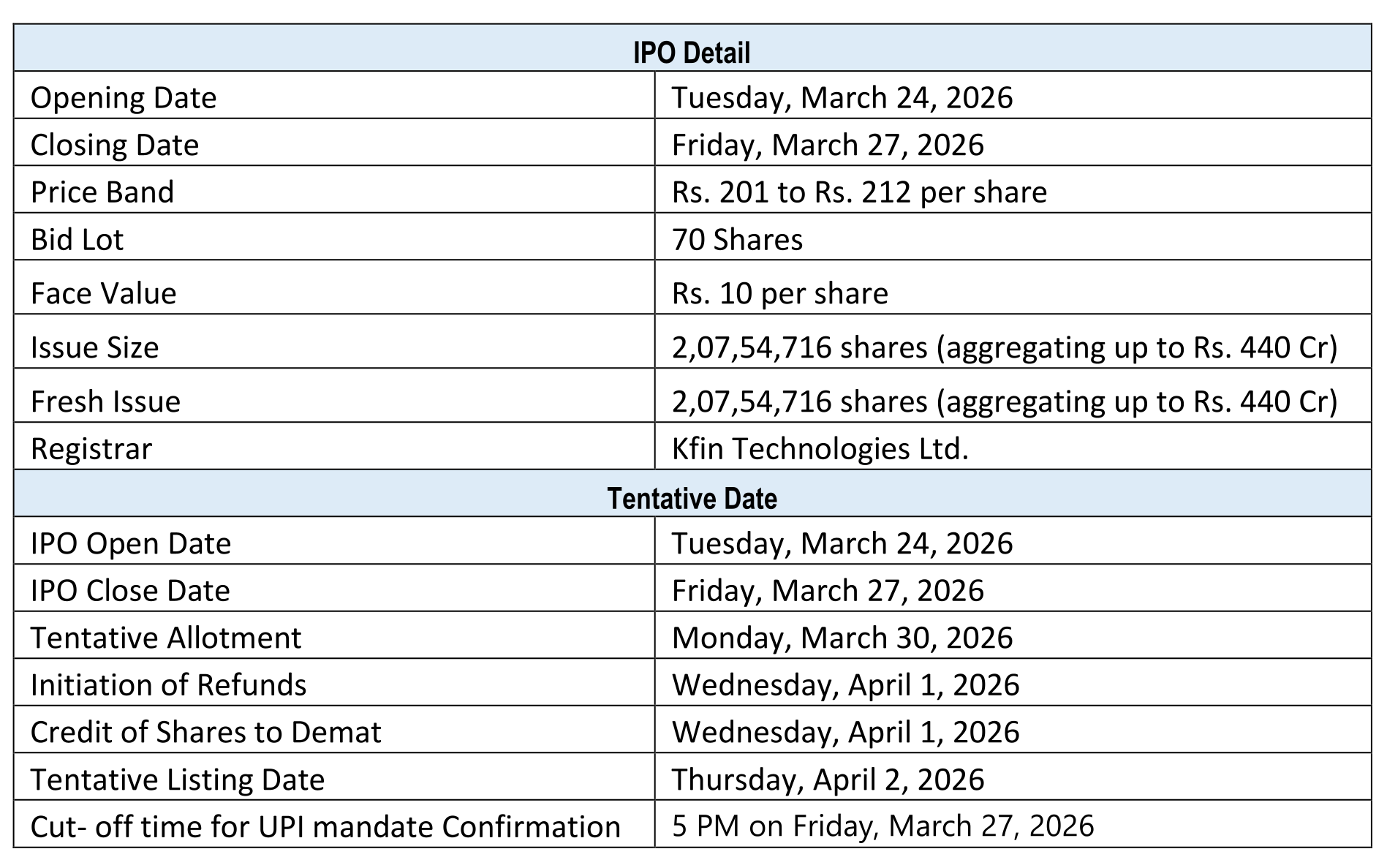Click the Tentative Date section header
The height and width of the screenshot is (868, 1387).
692,499
